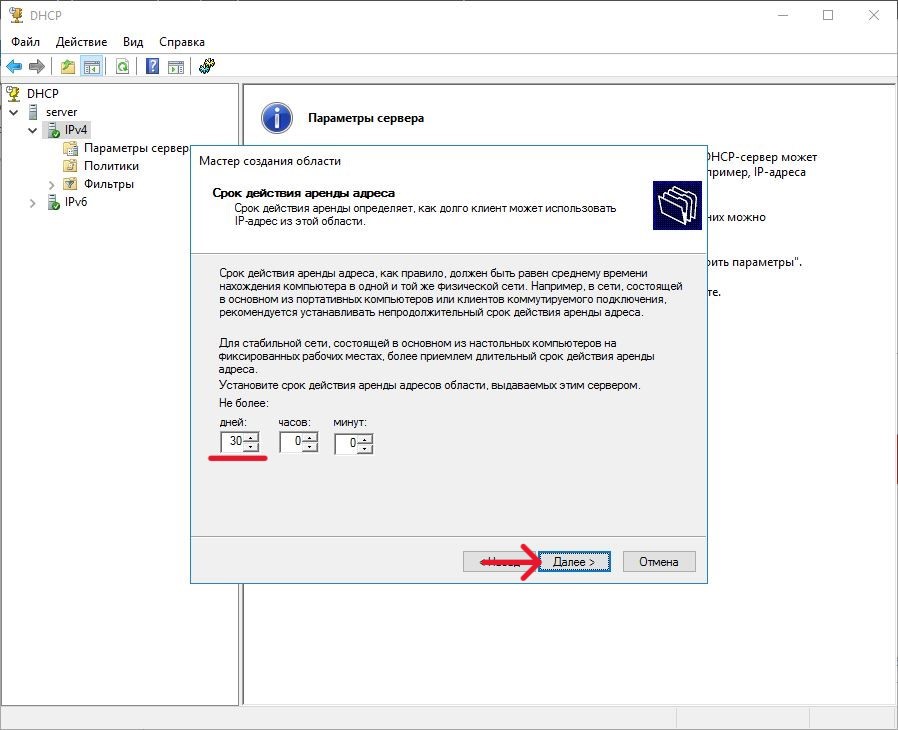Toggle the Show/Hide action pane icon
Screen dimensions: 898x730
(176, 66)
